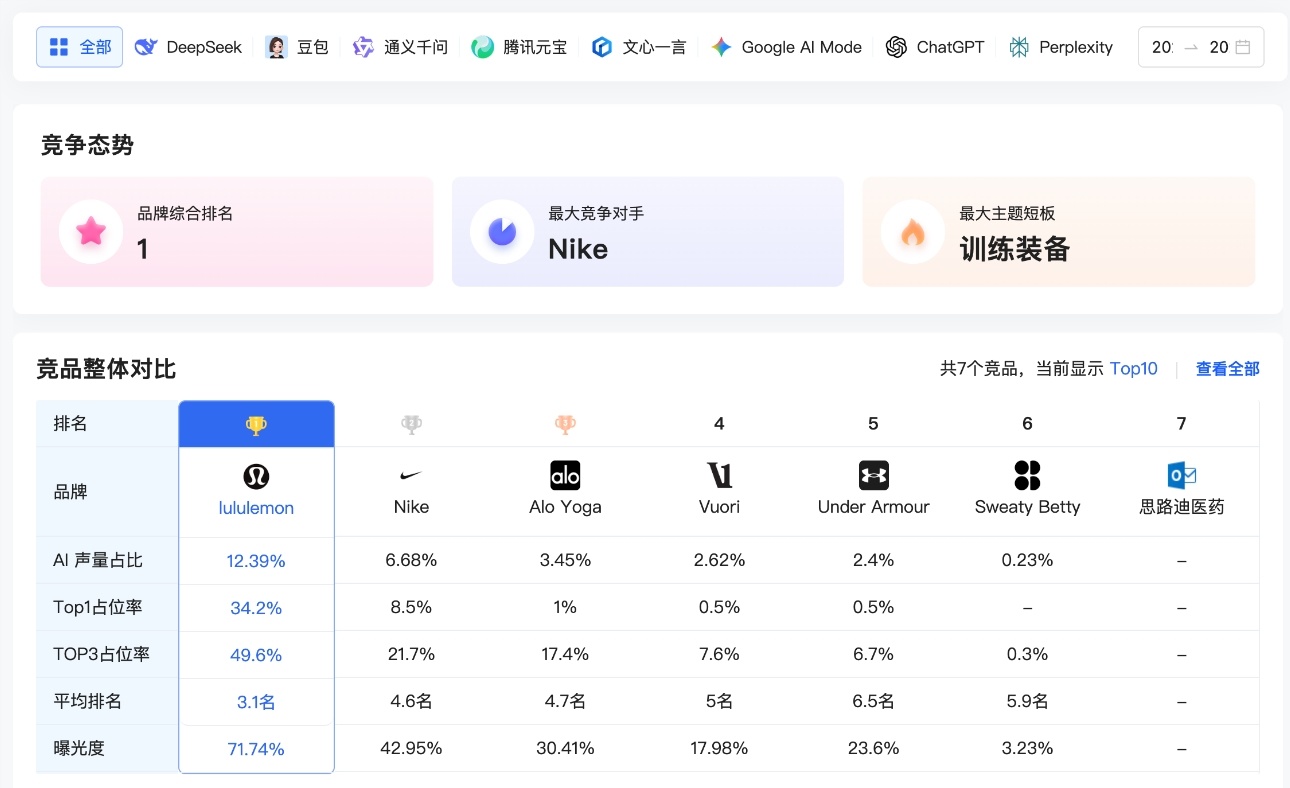Click the purple pie competitor icon
This screenshot has width=1290, height=788.
point(502,232)
